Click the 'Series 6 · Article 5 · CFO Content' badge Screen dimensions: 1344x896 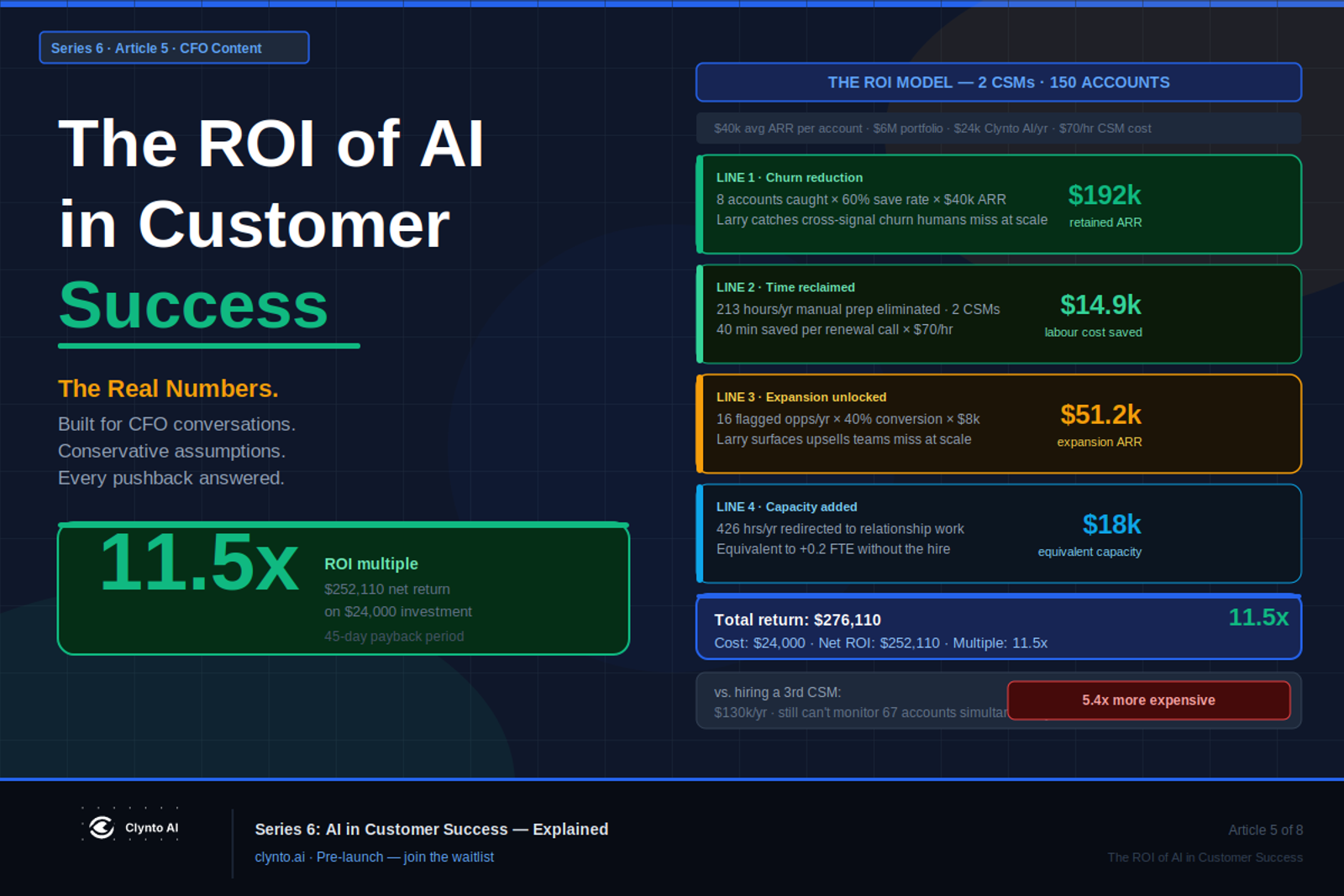(x=174, y=48)
